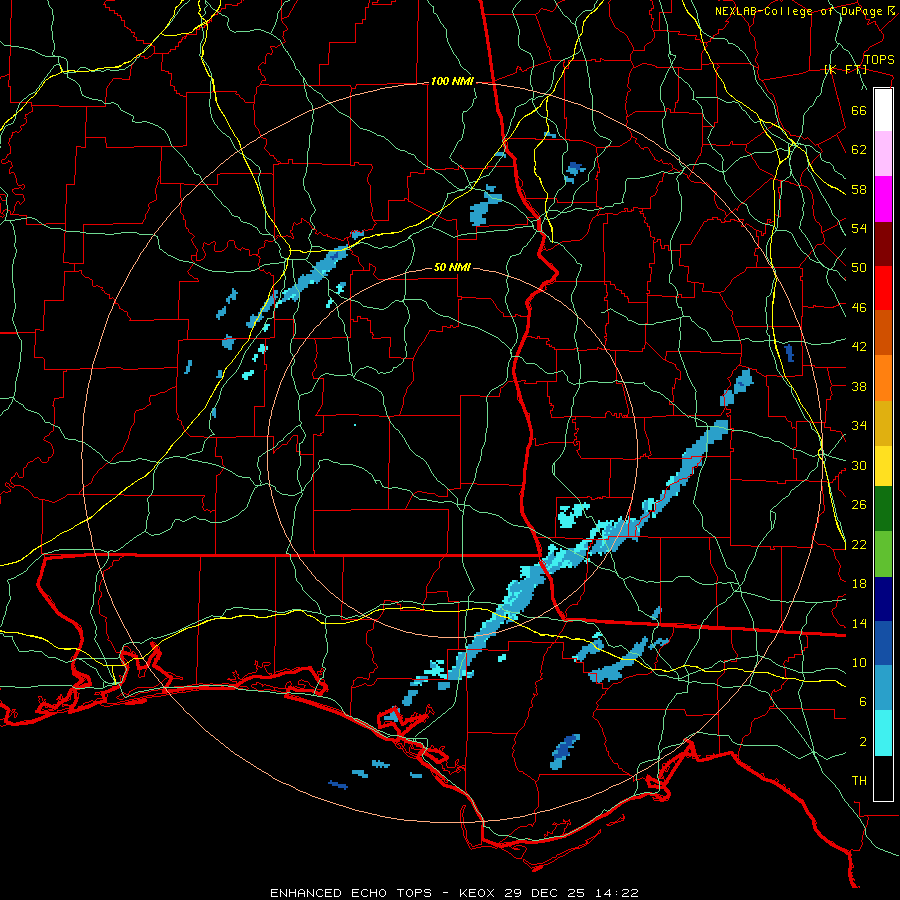Click the 46 legend value
The width and height of the screenshot is (900, 900).
pyautogui.click(x=859, y=308)
